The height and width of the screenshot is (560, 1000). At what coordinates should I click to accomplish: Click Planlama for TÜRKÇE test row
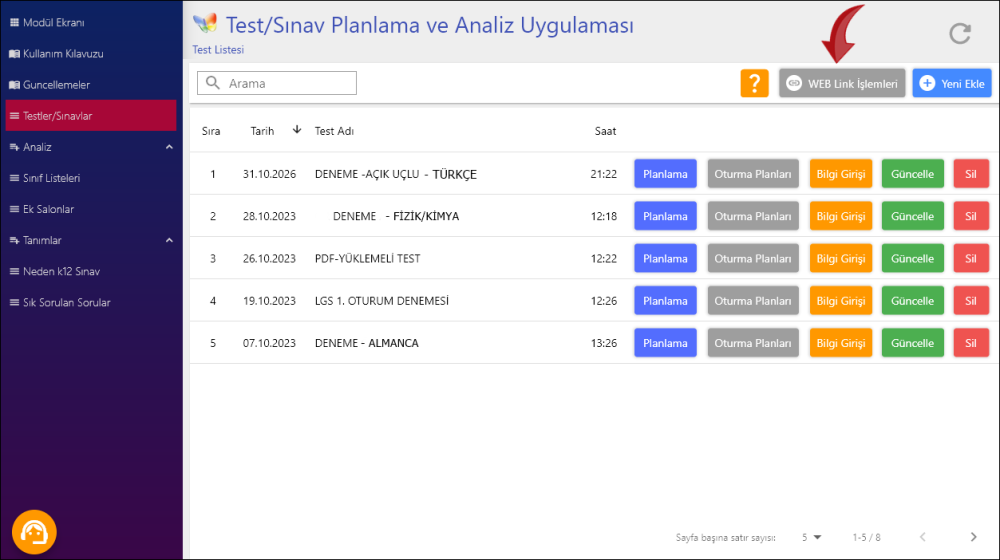click(665, 174)
